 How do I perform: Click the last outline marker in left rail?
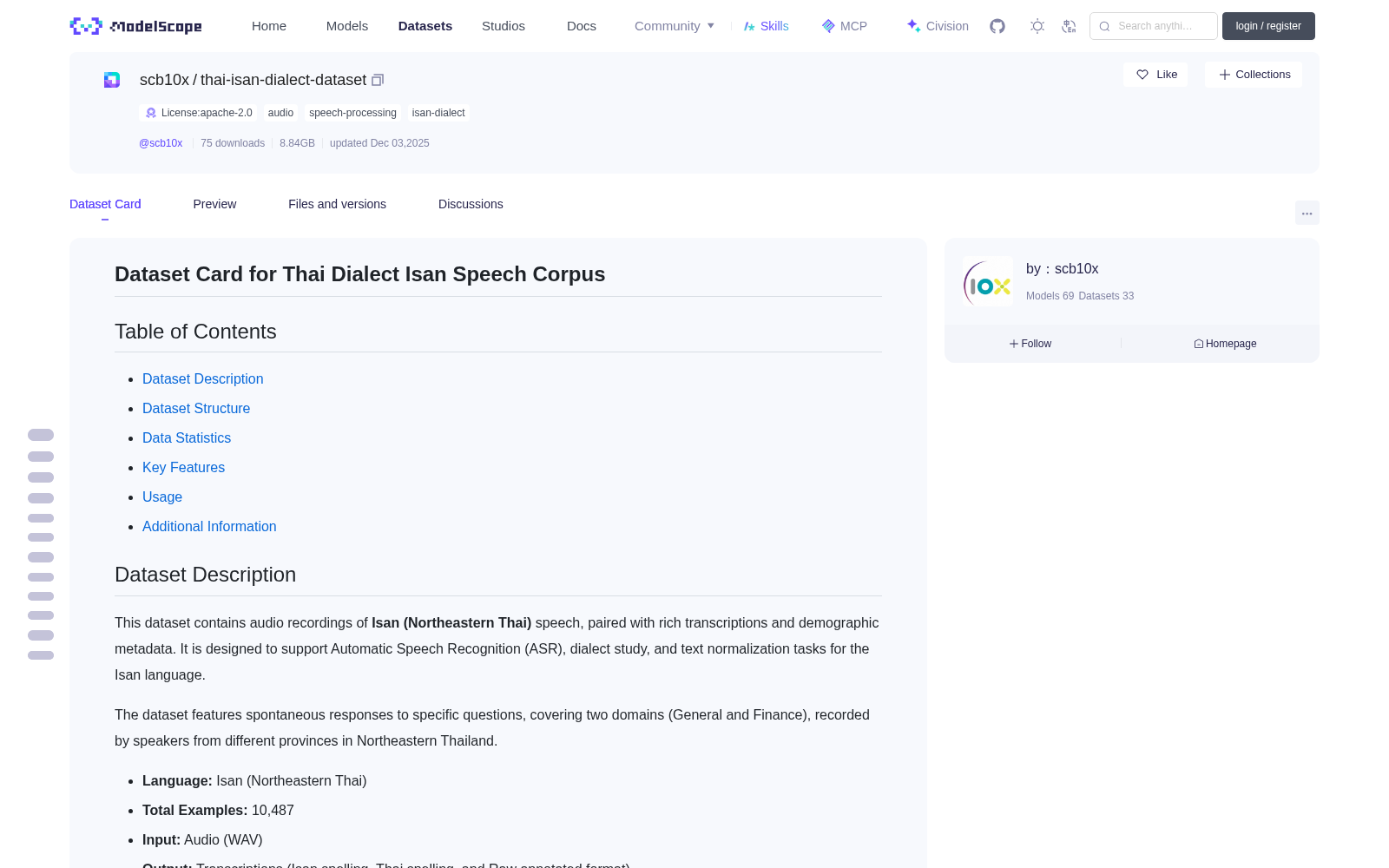[41, 655]
